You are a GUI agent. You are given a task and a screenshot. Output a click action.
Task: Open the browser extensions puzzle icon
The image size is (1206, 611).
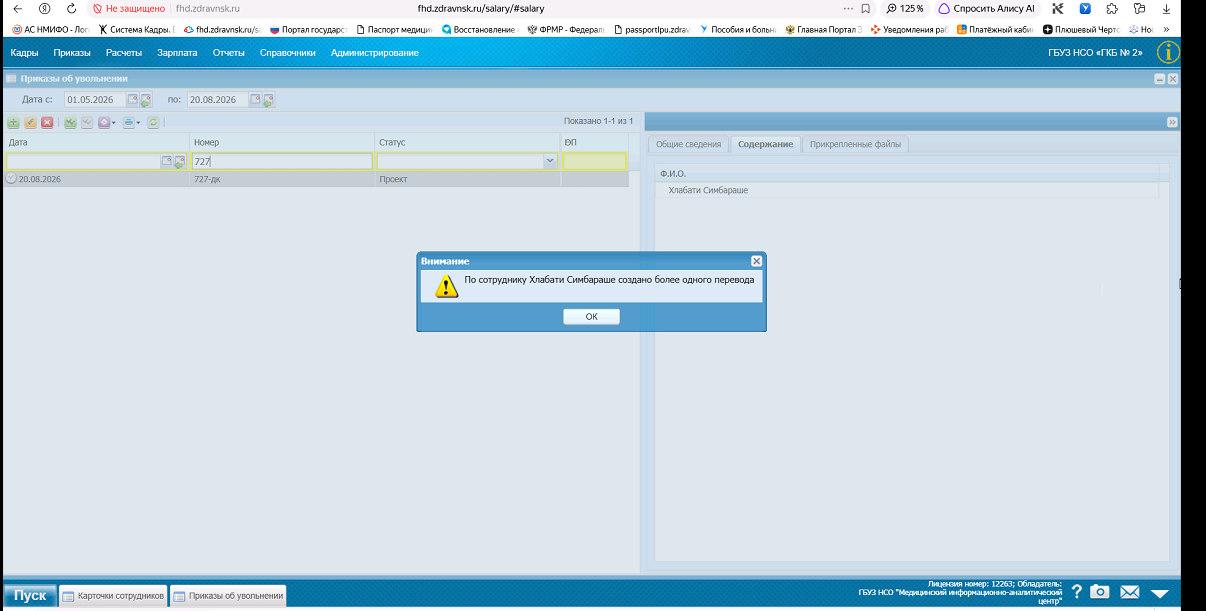1112,8
